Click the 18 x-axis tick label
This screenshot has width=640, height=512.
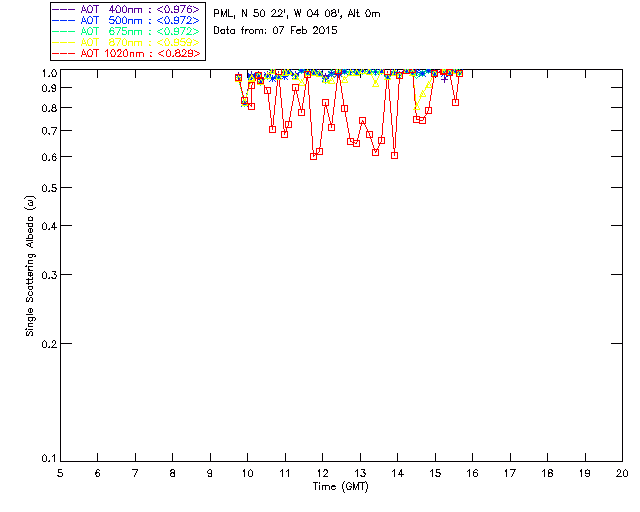point(547,473)
